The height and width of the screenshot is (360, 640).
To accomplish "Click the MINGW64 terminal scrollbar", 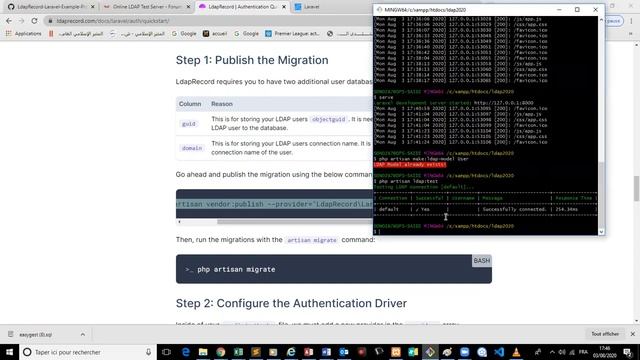I will [x=601, y=196].
